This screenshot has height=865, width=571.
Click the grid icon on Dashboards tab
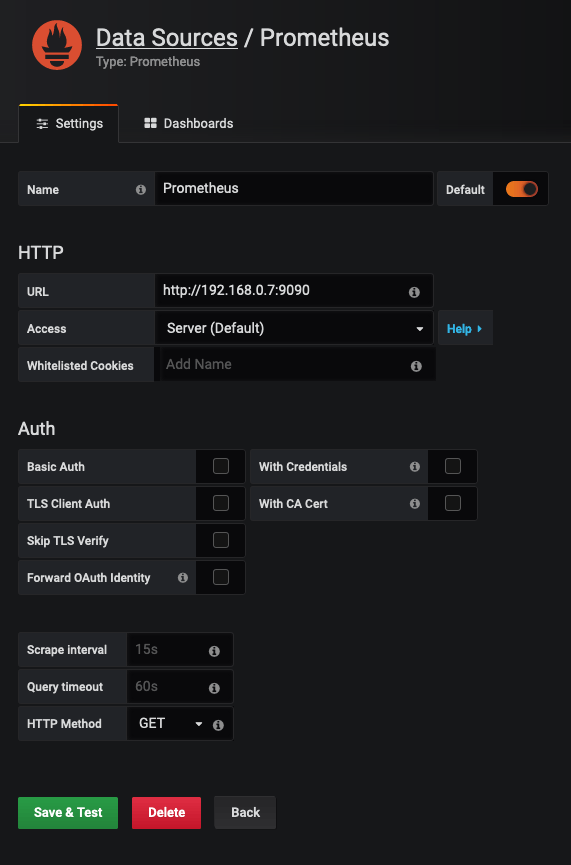coord(150,123)
